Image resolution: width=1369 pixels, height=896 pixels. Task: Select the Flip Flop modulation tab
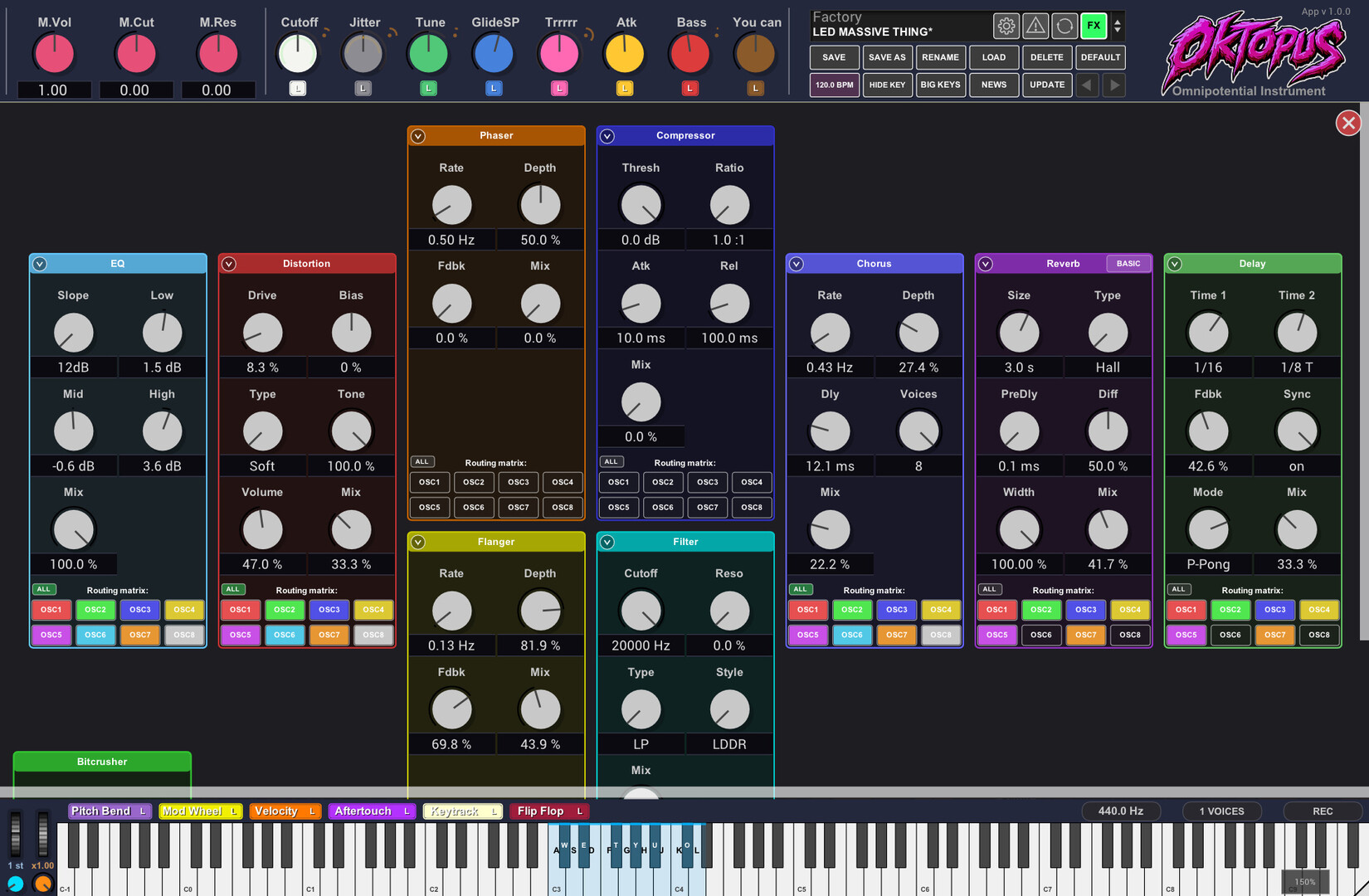point(550,811)
